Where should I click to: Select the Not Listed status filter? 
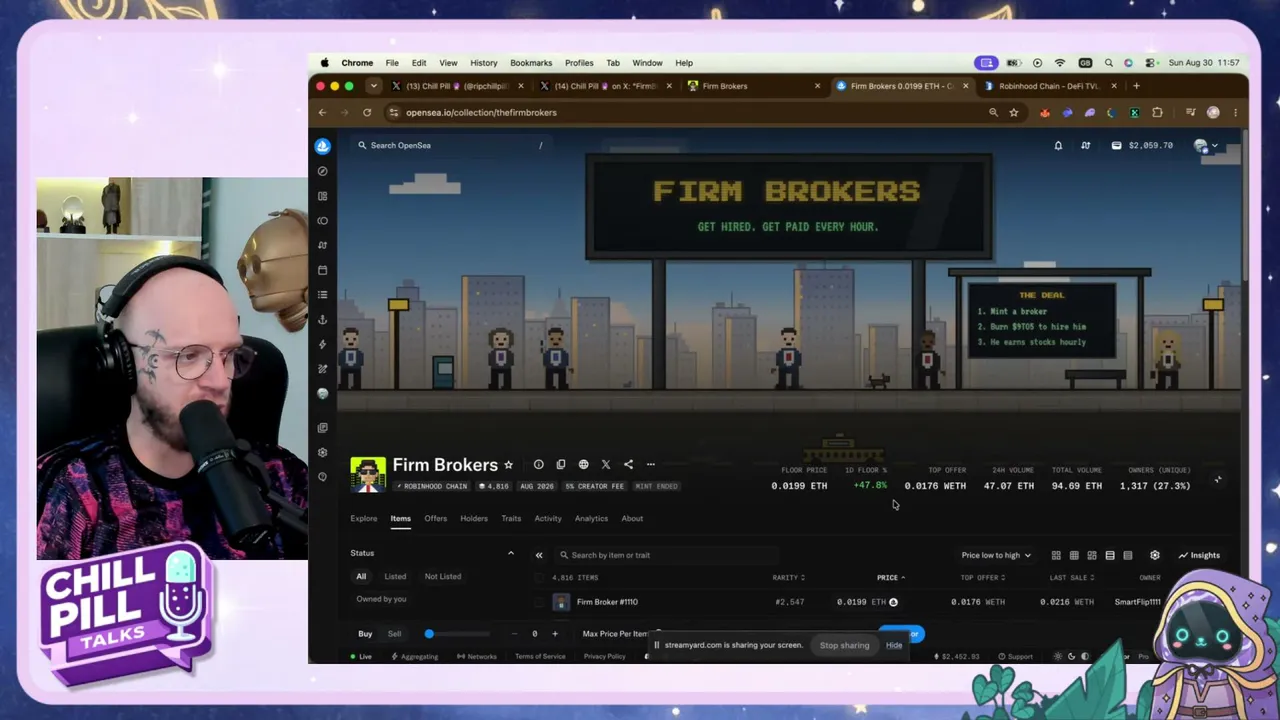point(443,577)
